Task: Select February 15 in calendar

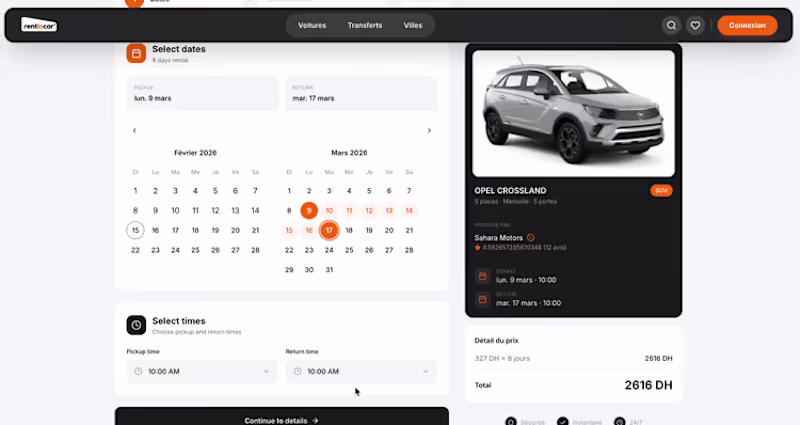Action: tap(135, 230)
